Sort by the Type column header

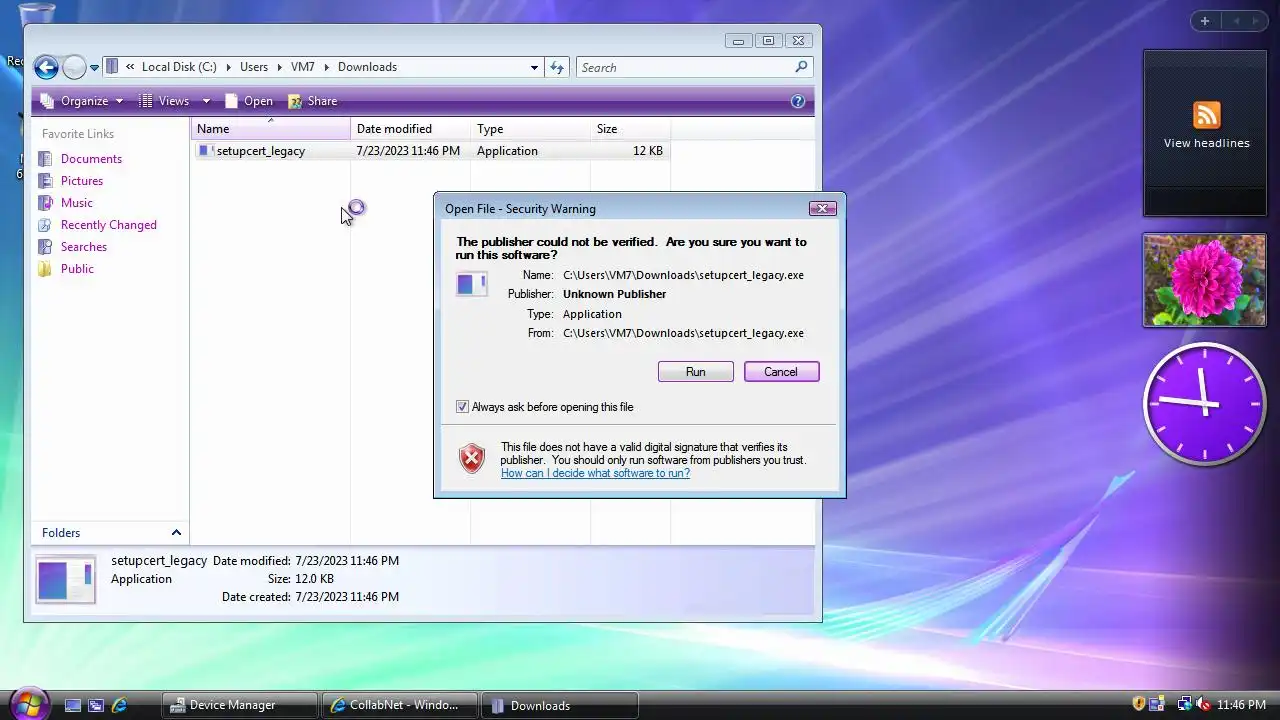pos(530,129)
